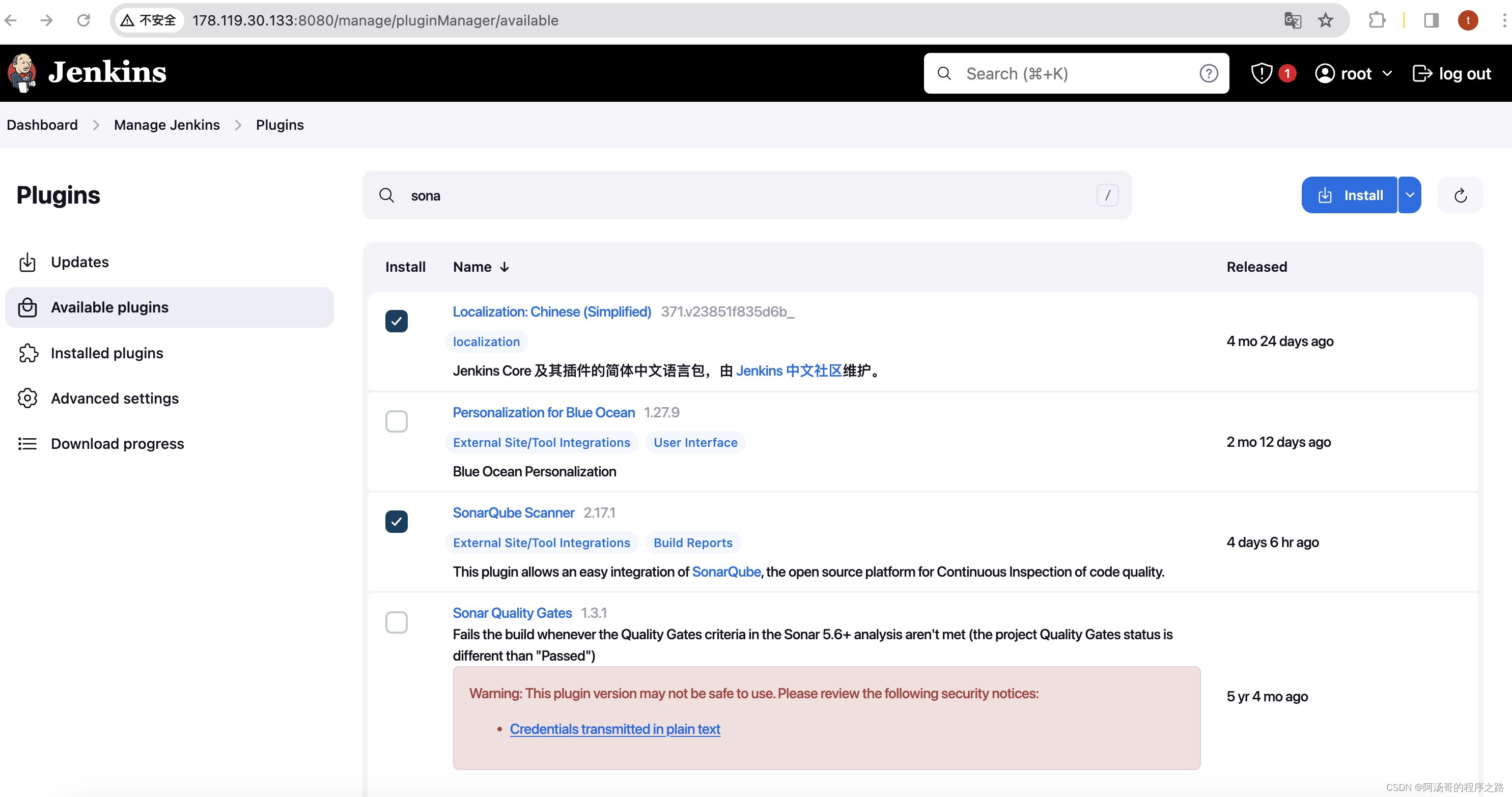
Task: Go to Advanced settings
Action: point(169,398)
